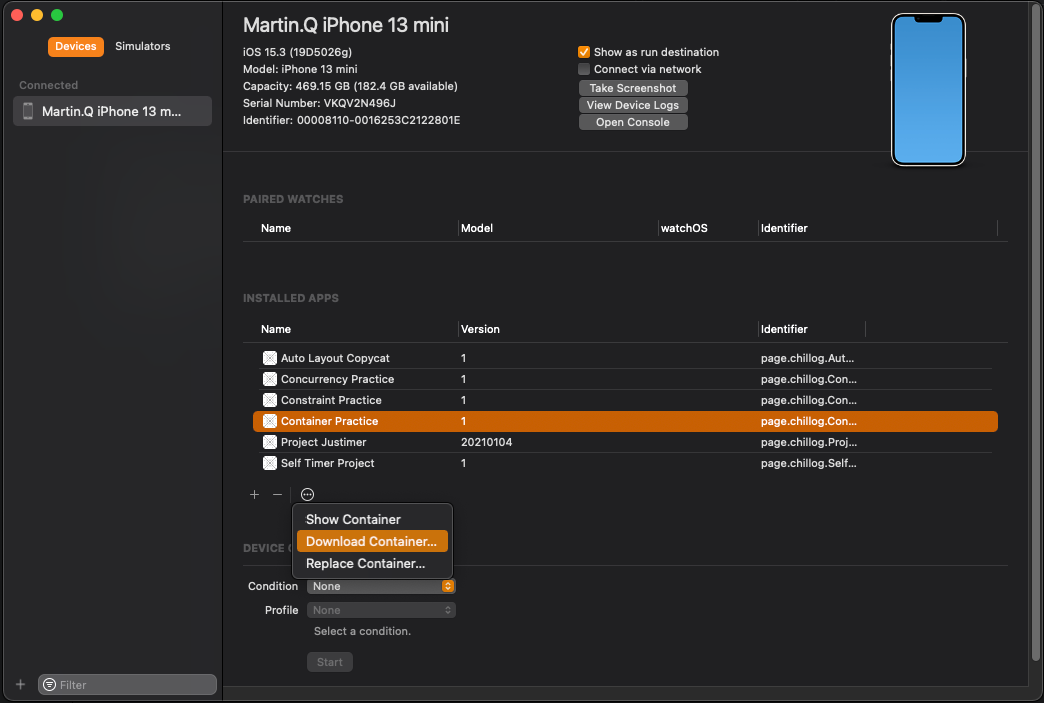Choose Download Container... from the menu
This screenshot has width=1044, height=703.
click(x=372, y=541)
